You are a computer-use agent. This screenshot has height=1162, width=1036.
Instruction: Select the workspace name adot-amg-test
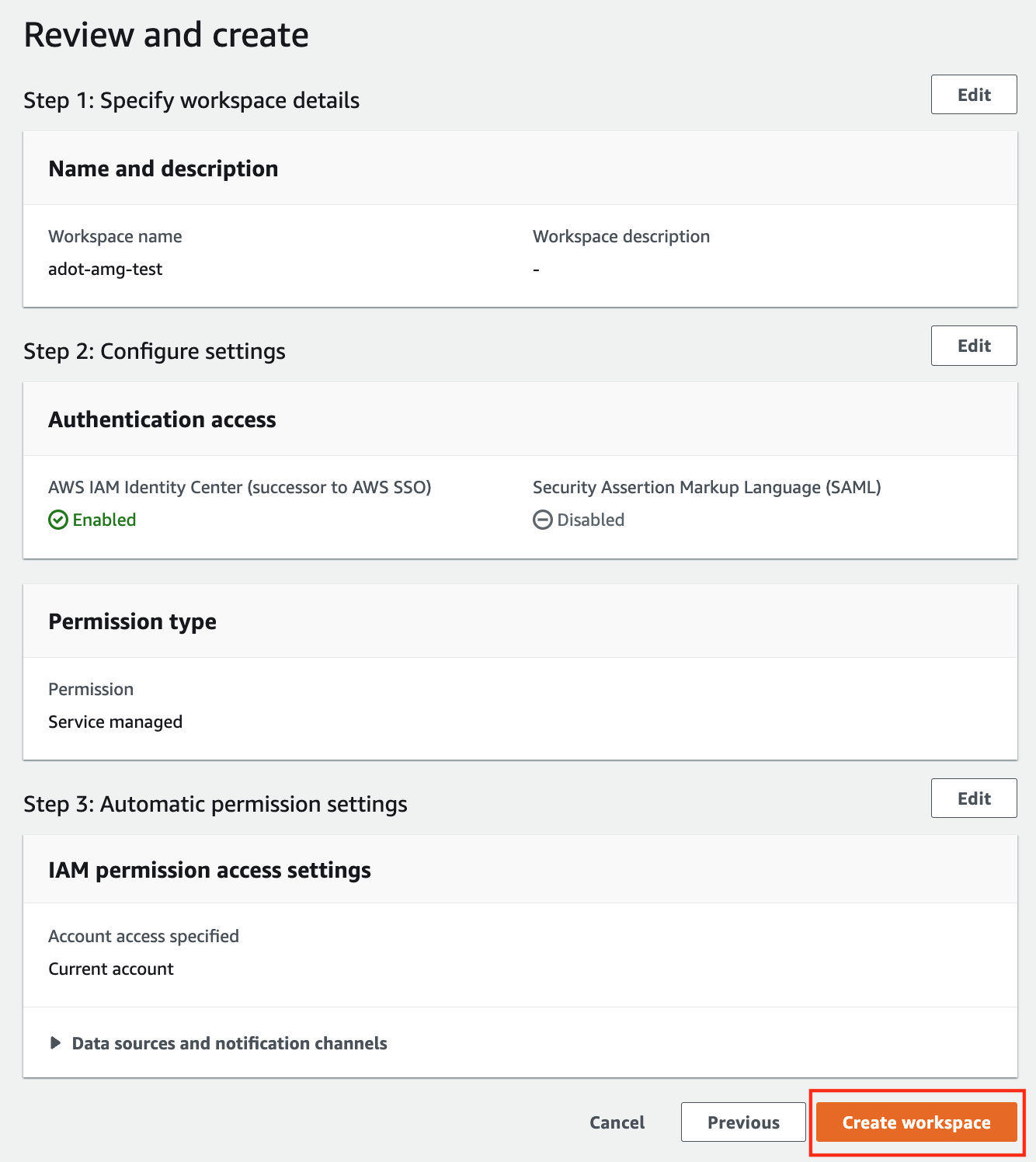pos(106,269)
